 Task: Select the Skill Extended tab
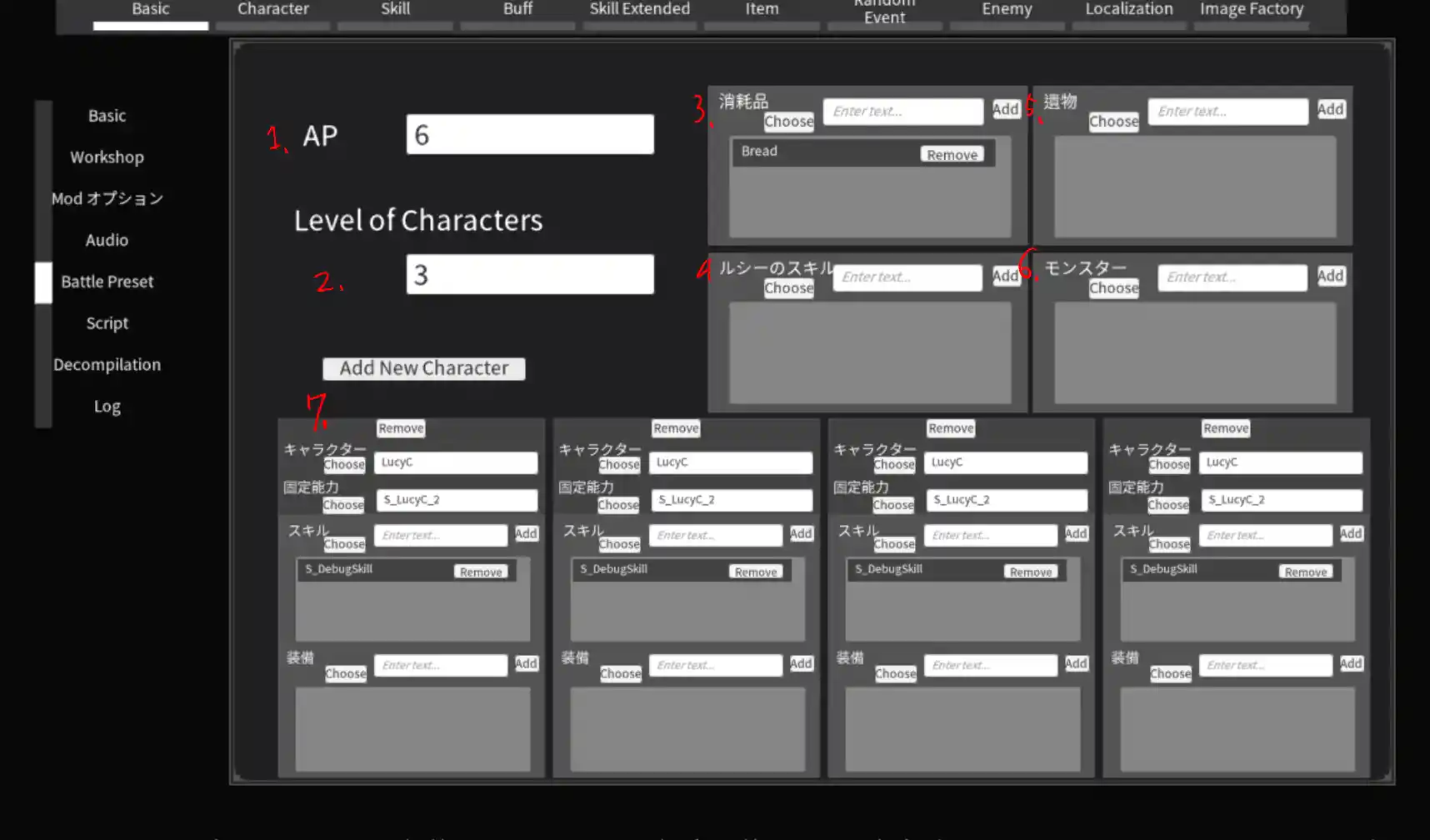[639, 10]
